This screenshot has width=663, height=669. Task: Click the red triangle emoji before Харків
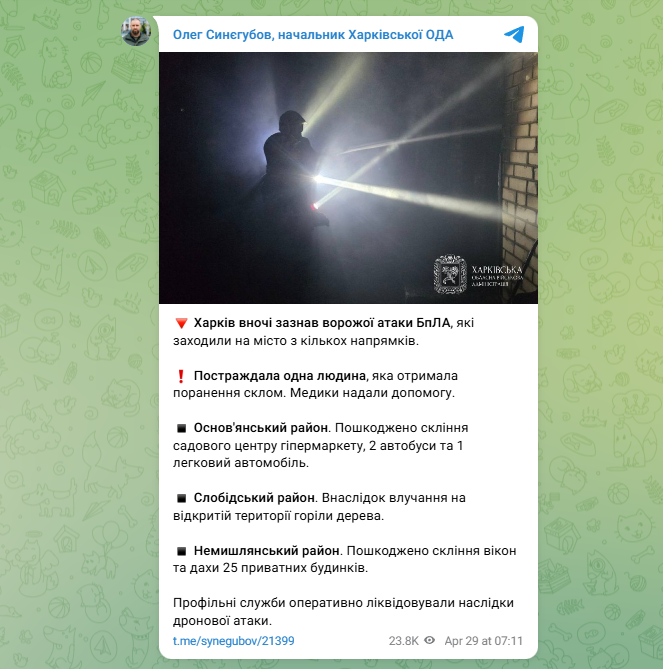pyautogui.click(x=181, y=323)
